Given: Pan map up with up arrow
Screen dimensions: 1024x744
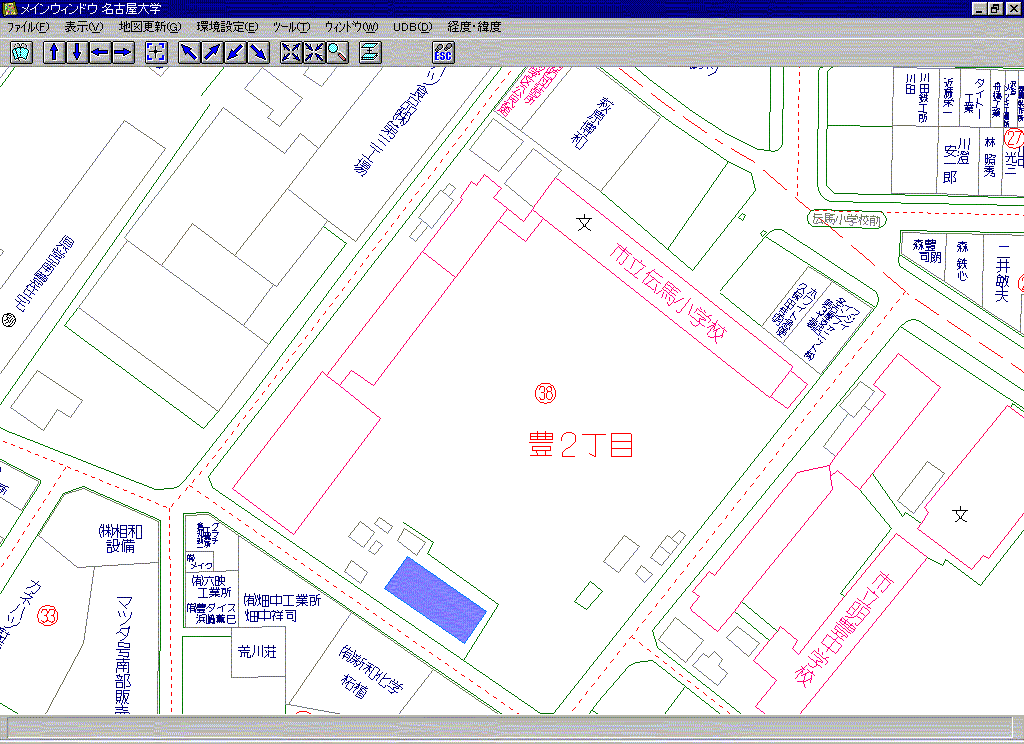Looking at the screenshot, I should coord(55,53).
